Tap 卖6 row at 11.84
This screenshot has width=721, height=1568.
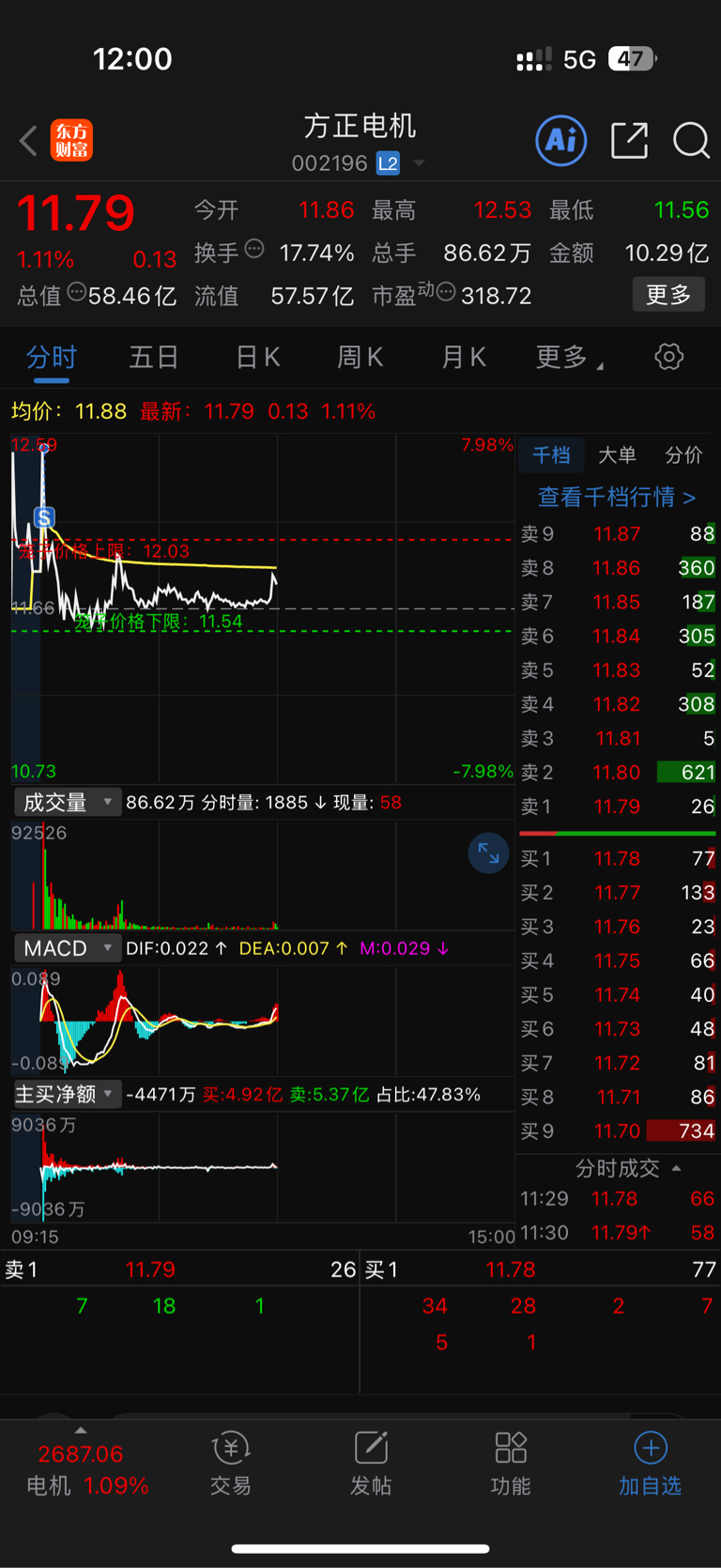point(618,636)
